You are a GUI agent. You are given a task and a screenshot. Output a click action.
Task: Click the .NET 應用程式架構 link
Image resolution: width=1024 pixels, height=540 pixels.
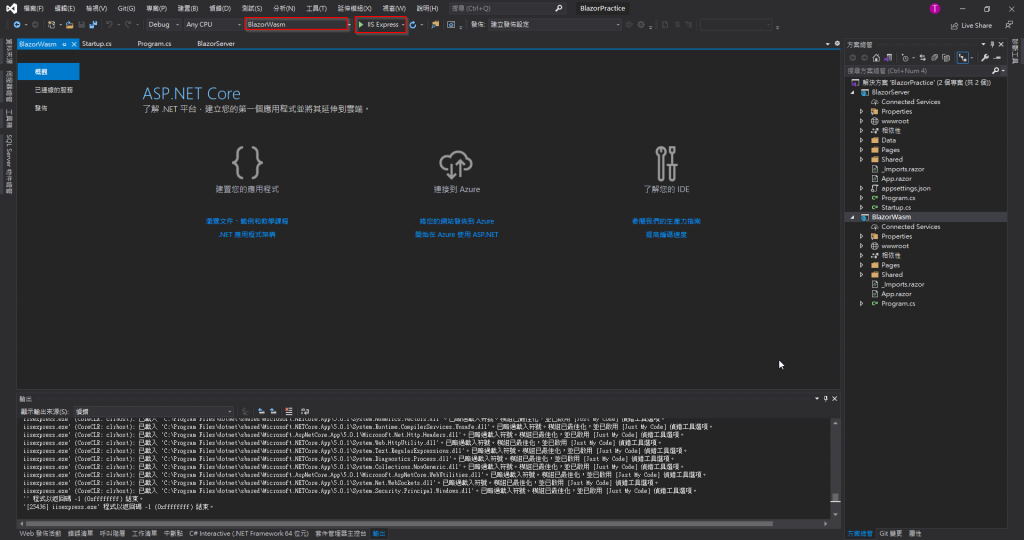coord(247,234)
